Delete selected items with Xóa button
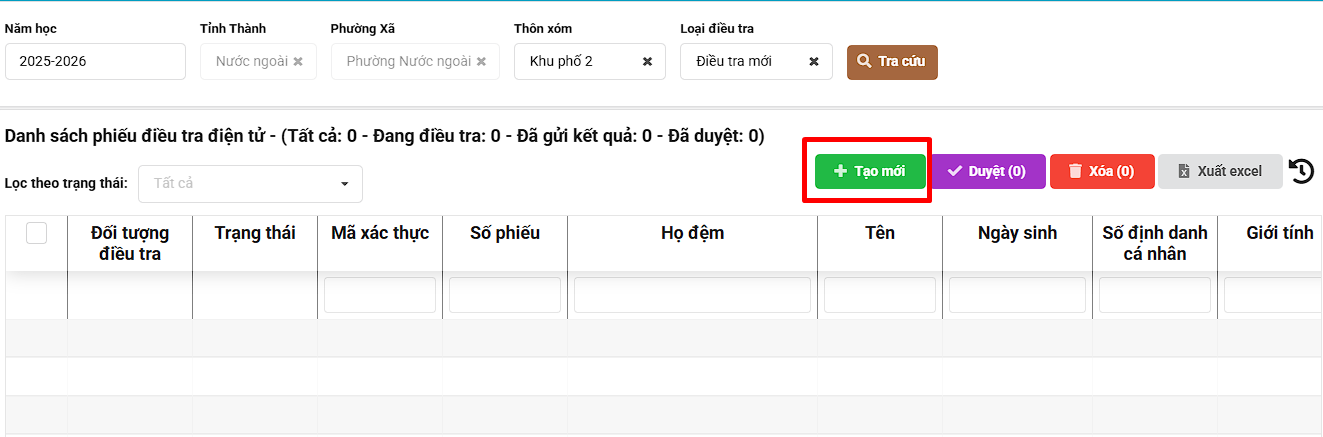The width and height of the screenshot is (1323, 437). click(1102, 172)
